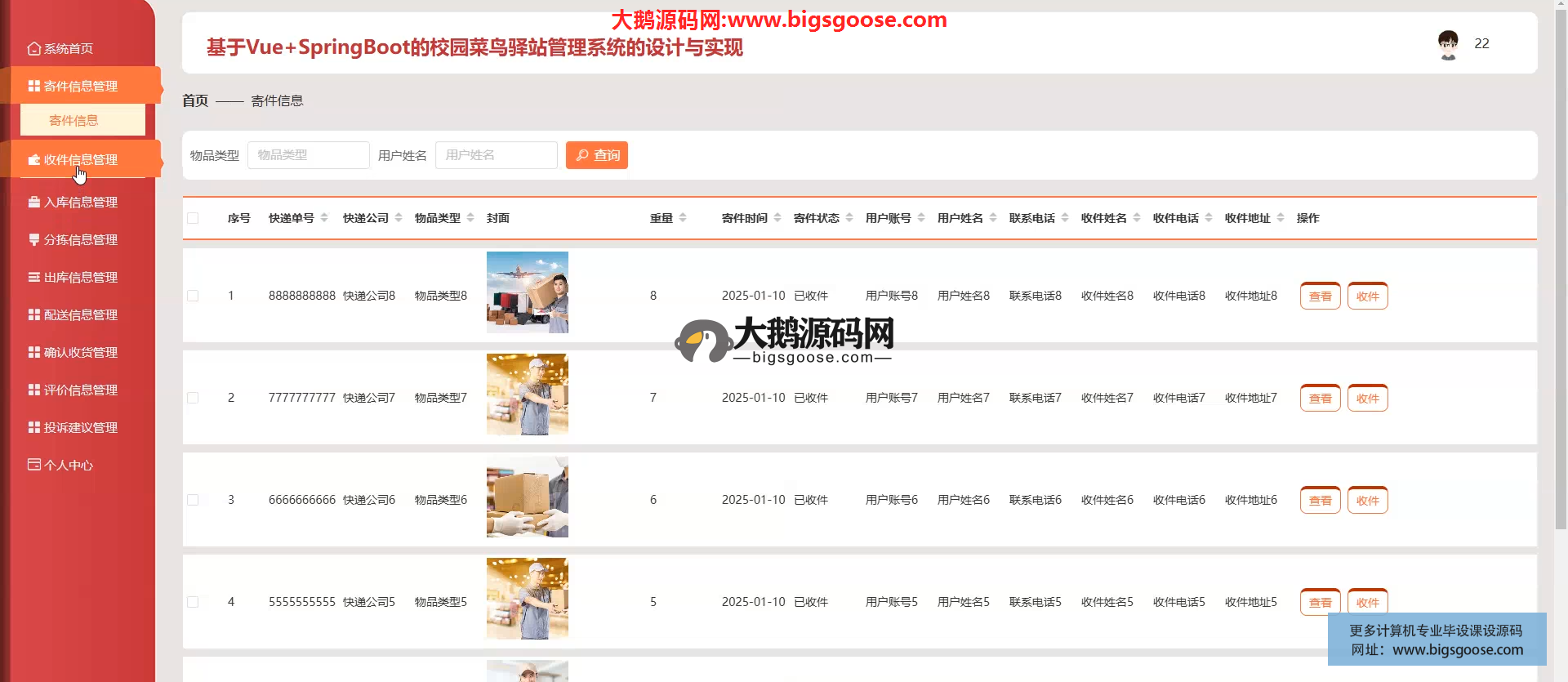Click the 配送信息管理 grid icon
The height and width of the screenshot is (682, 1568).
(x=34, y=314)
